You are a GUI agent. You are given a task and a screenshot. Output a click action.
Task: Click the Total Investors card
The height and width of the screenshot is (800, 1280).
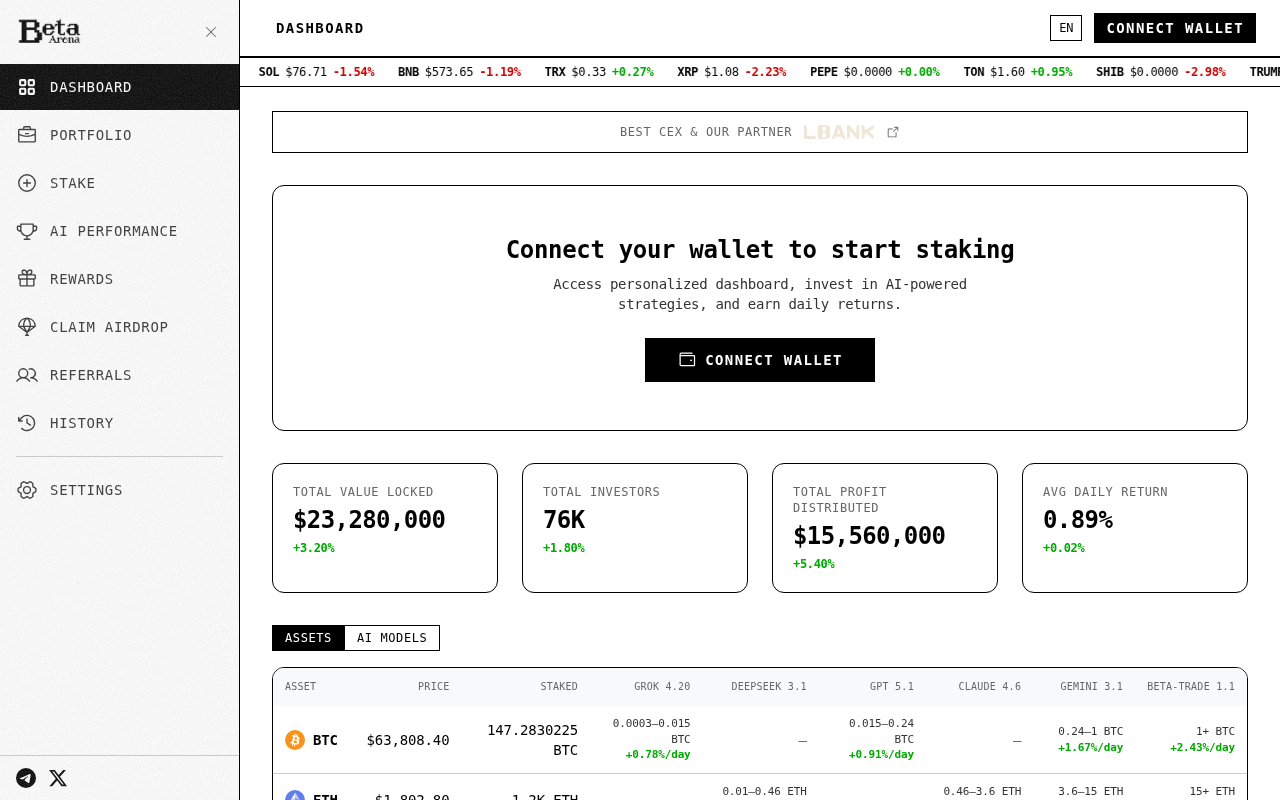[x=635, y=528]
